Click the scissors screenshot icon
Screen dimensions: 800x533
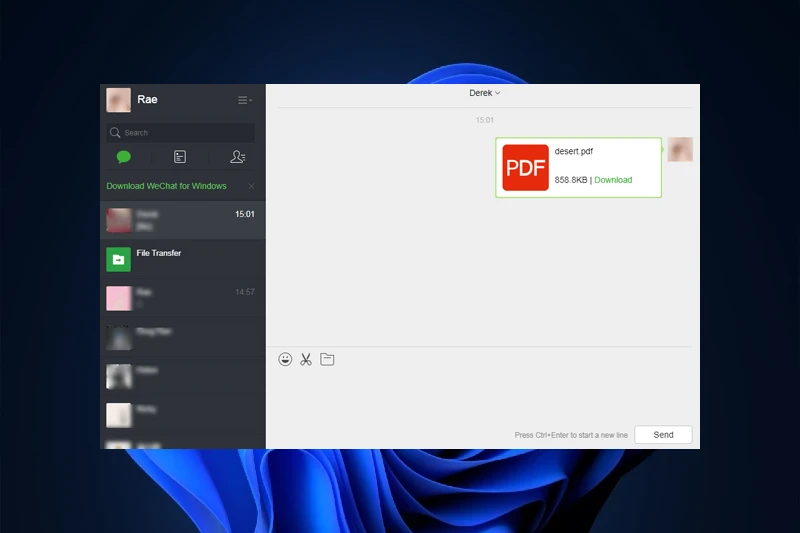(x=306, y=359)
